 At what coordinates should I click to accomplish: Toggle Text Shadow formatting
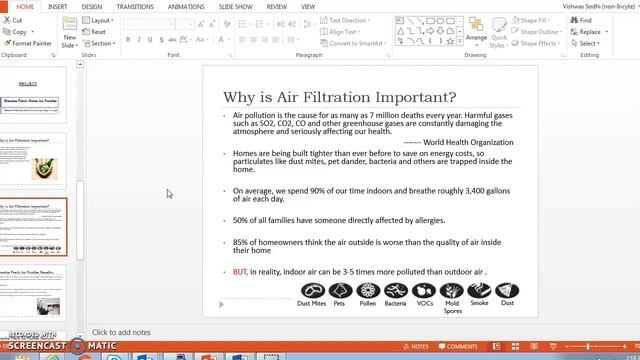click(x=161, y=40)
